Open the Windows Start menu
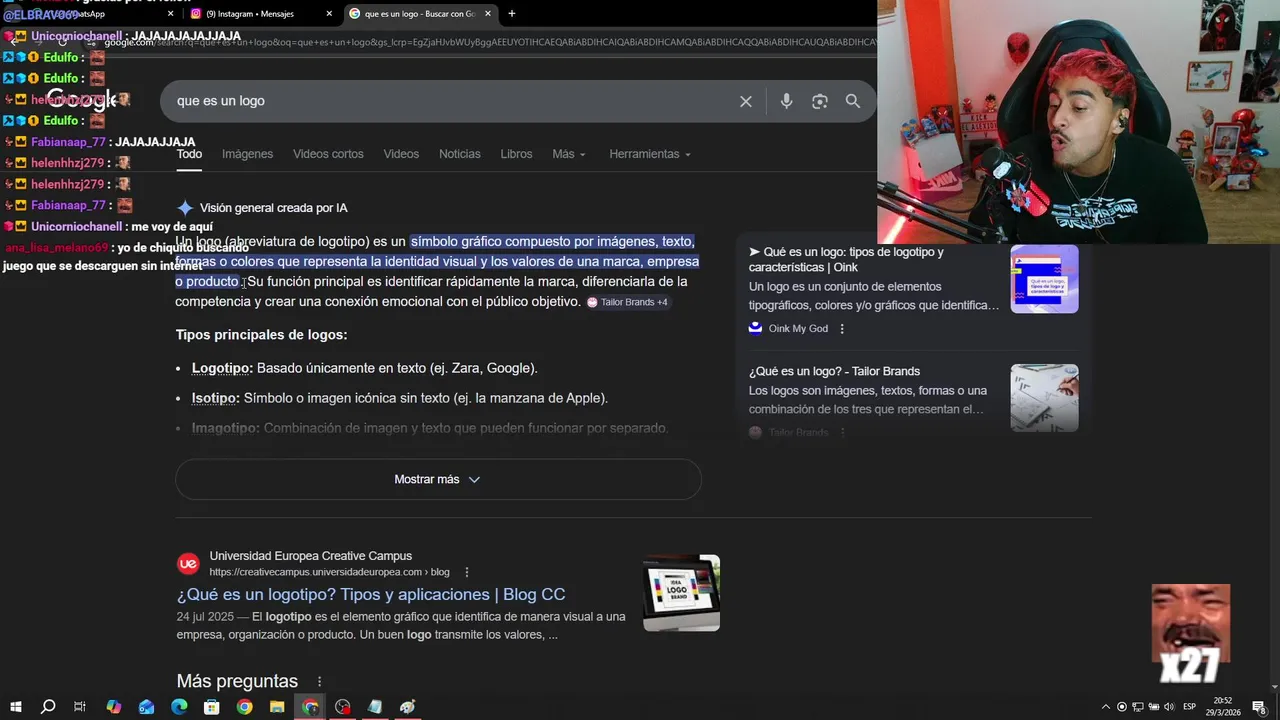This screenshot has height=720, width=1280. 15,707
